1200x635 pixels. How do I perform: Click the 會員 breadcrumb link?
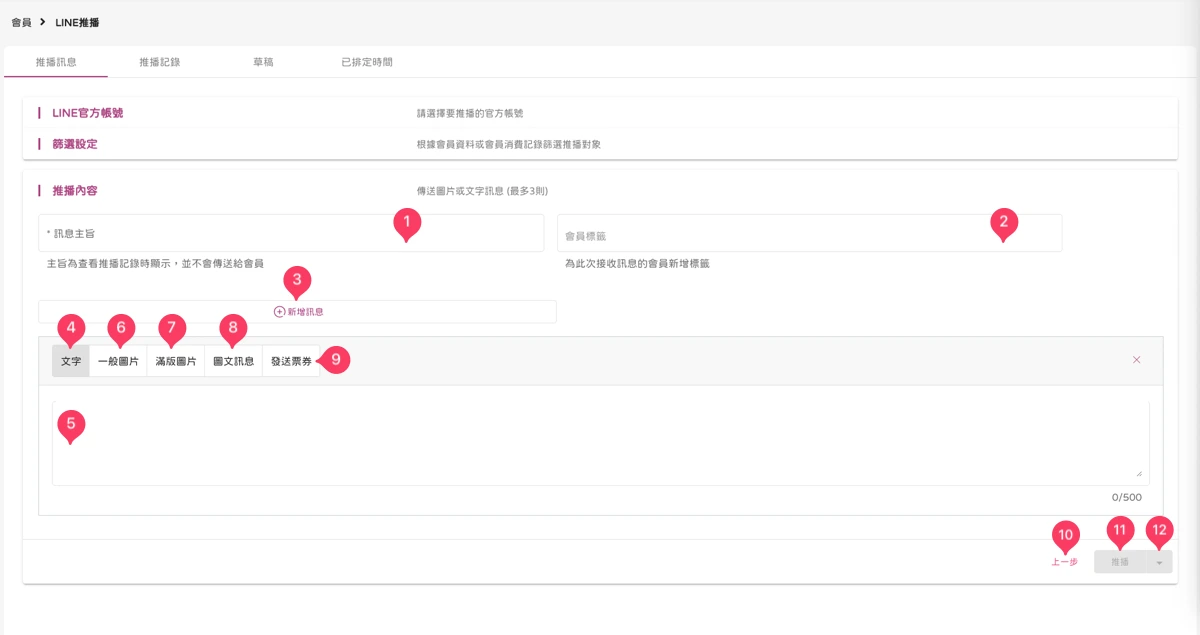pyautogui.click(x=21, y=21)
